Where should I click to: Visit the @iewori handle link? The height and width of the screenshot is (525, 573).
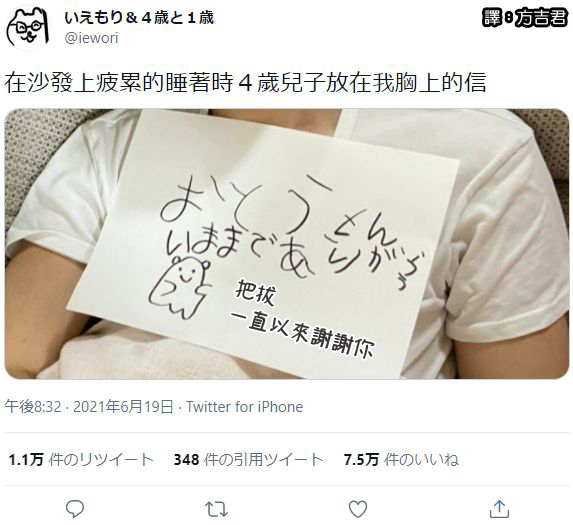pyautogui.click(x=91, y=38)
